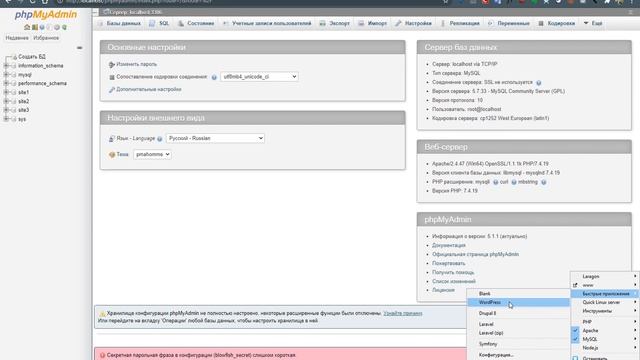Click the help icon after curl extension

(x=513, y=182)
